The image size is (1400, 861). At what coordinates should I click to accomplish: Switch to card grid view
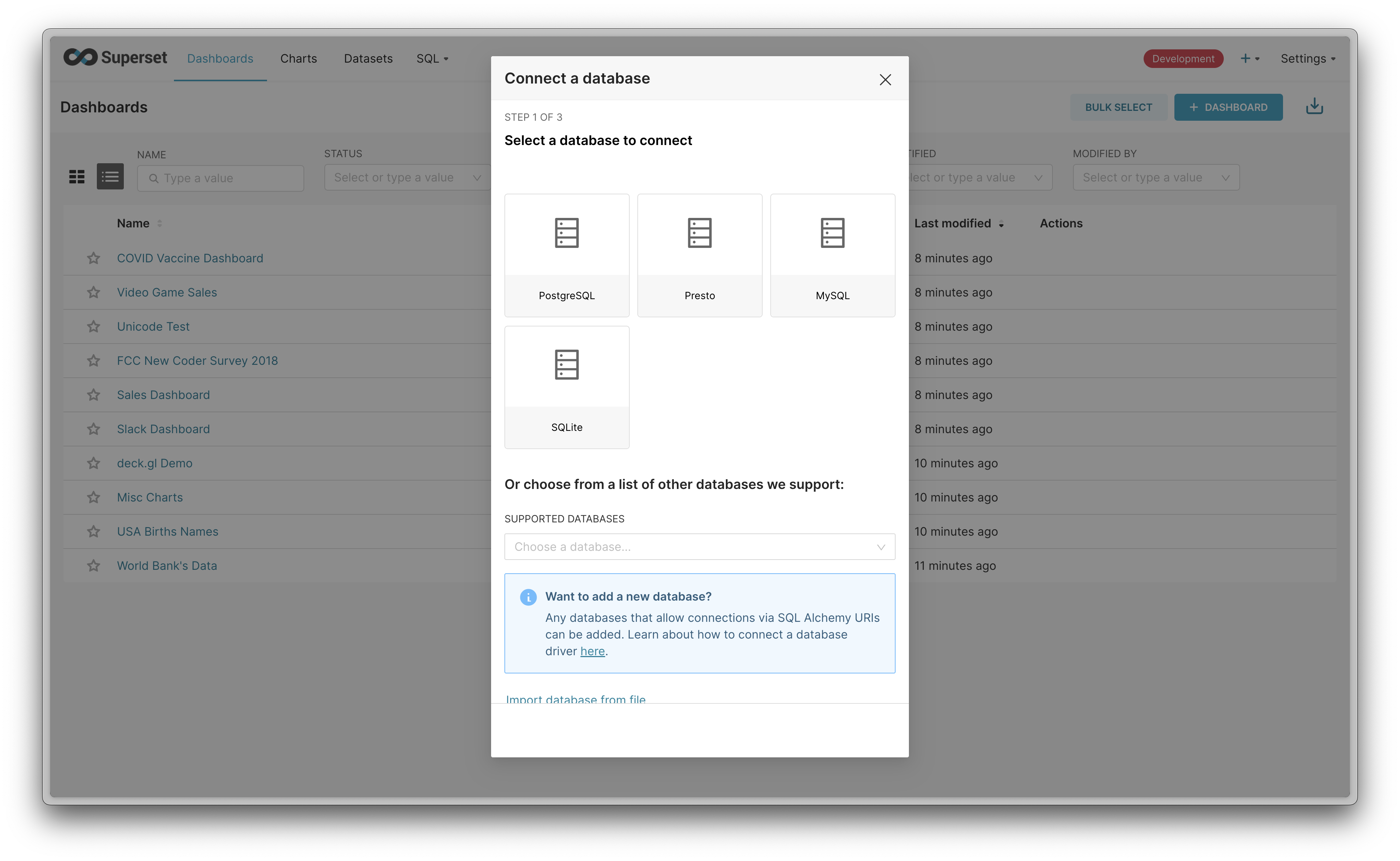(77, 177)
